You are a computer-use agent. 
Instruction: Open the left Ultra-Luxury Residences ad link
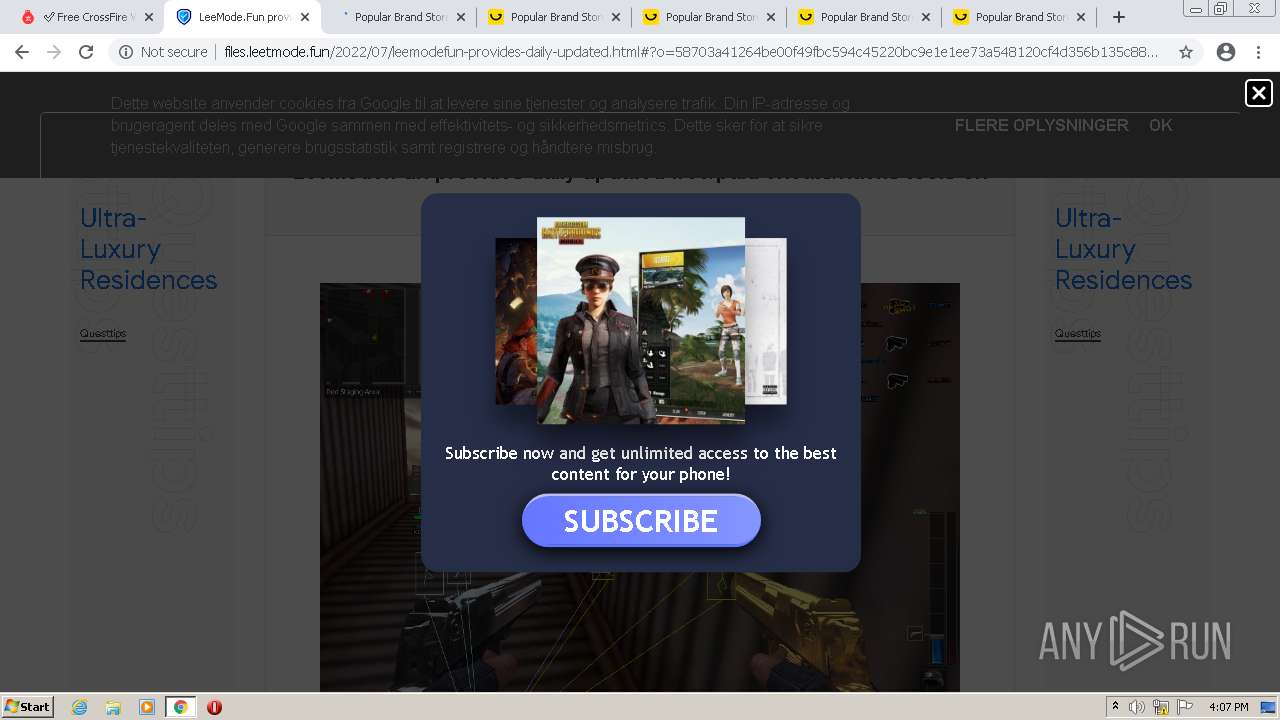pyautogui.click(x=148, y=249)
